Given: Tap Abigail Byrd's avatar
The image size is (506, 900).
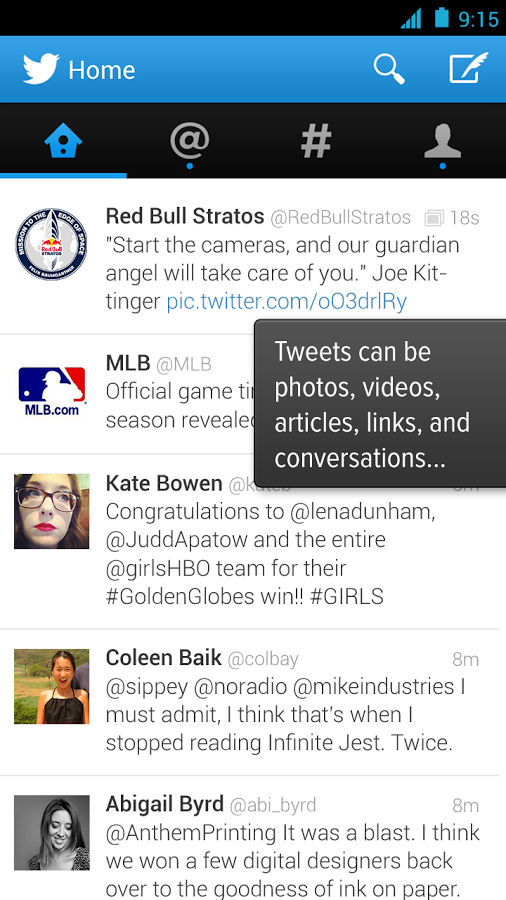Looking at the screenshot, I should click(52, 832).
